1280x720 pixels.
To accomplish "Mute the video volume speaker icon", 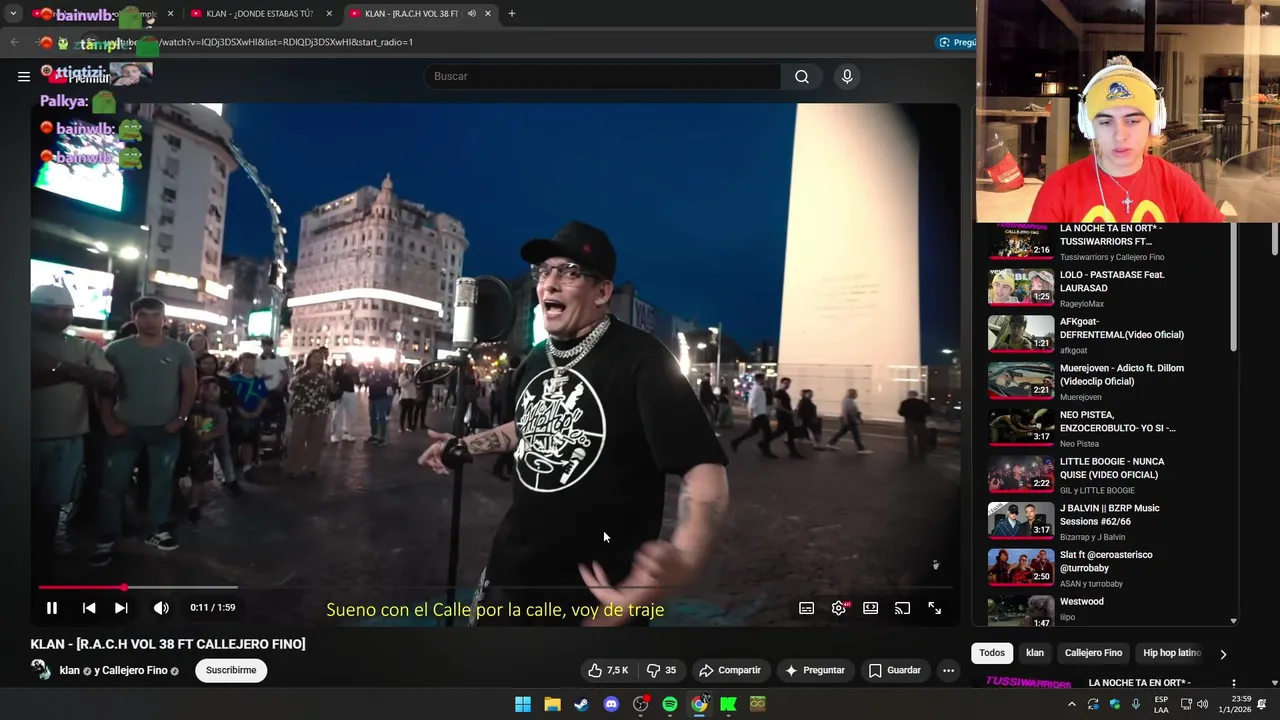I will click(161, 608).
